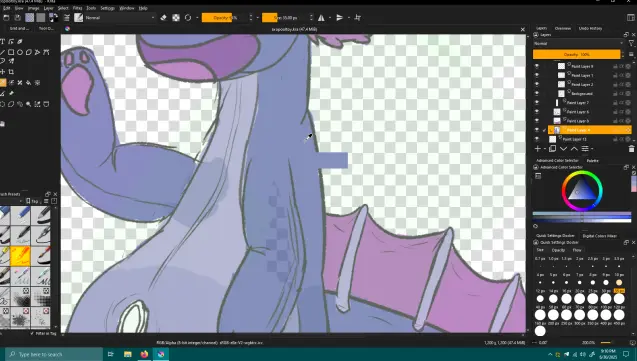Select the Opacity tab in Quick Settings
Image resolution: width=637 pixels, height=361 pixels.
[x=558, y=250]
